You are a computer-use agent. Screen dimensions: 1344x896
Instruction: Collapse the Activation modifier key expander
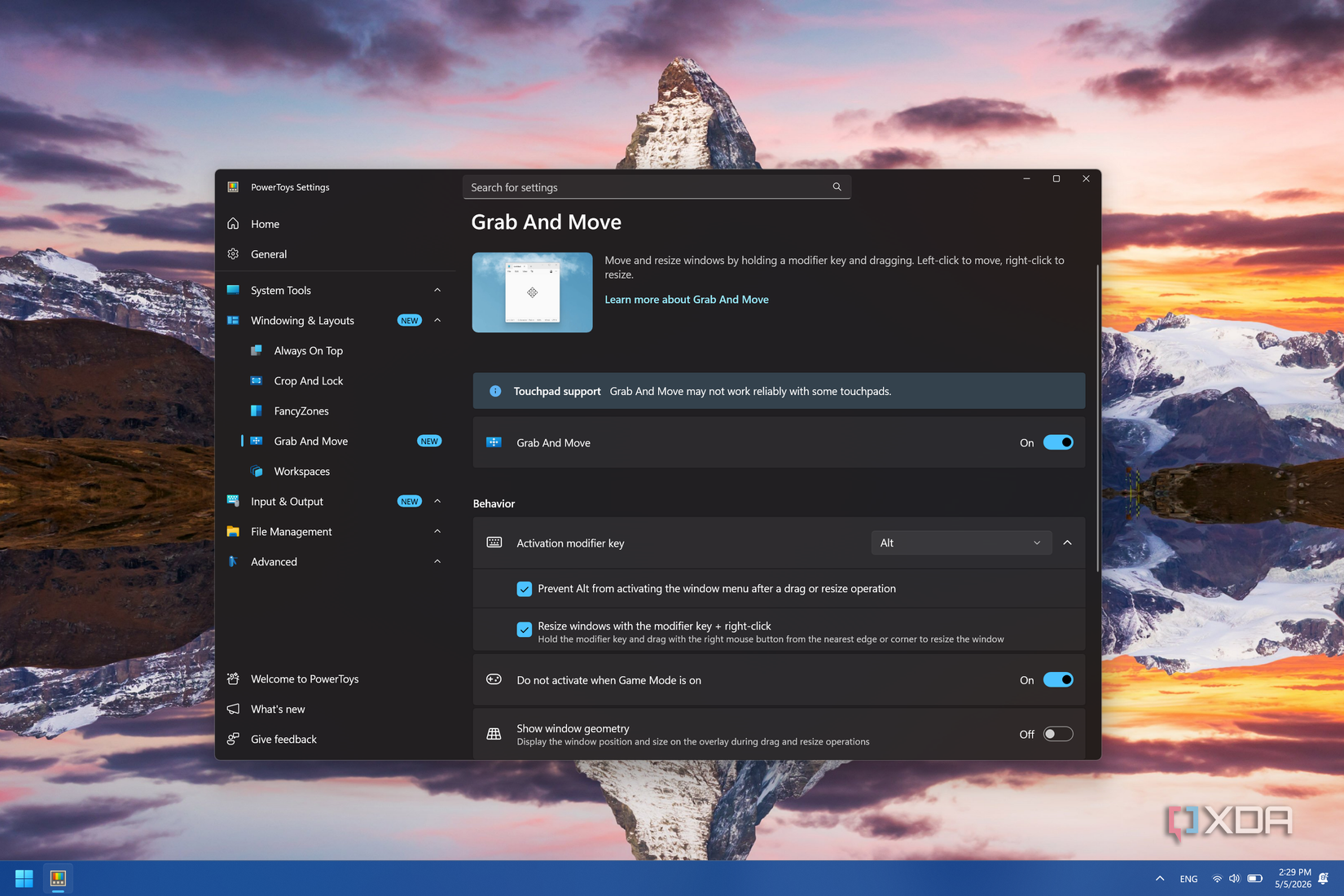1067,542
